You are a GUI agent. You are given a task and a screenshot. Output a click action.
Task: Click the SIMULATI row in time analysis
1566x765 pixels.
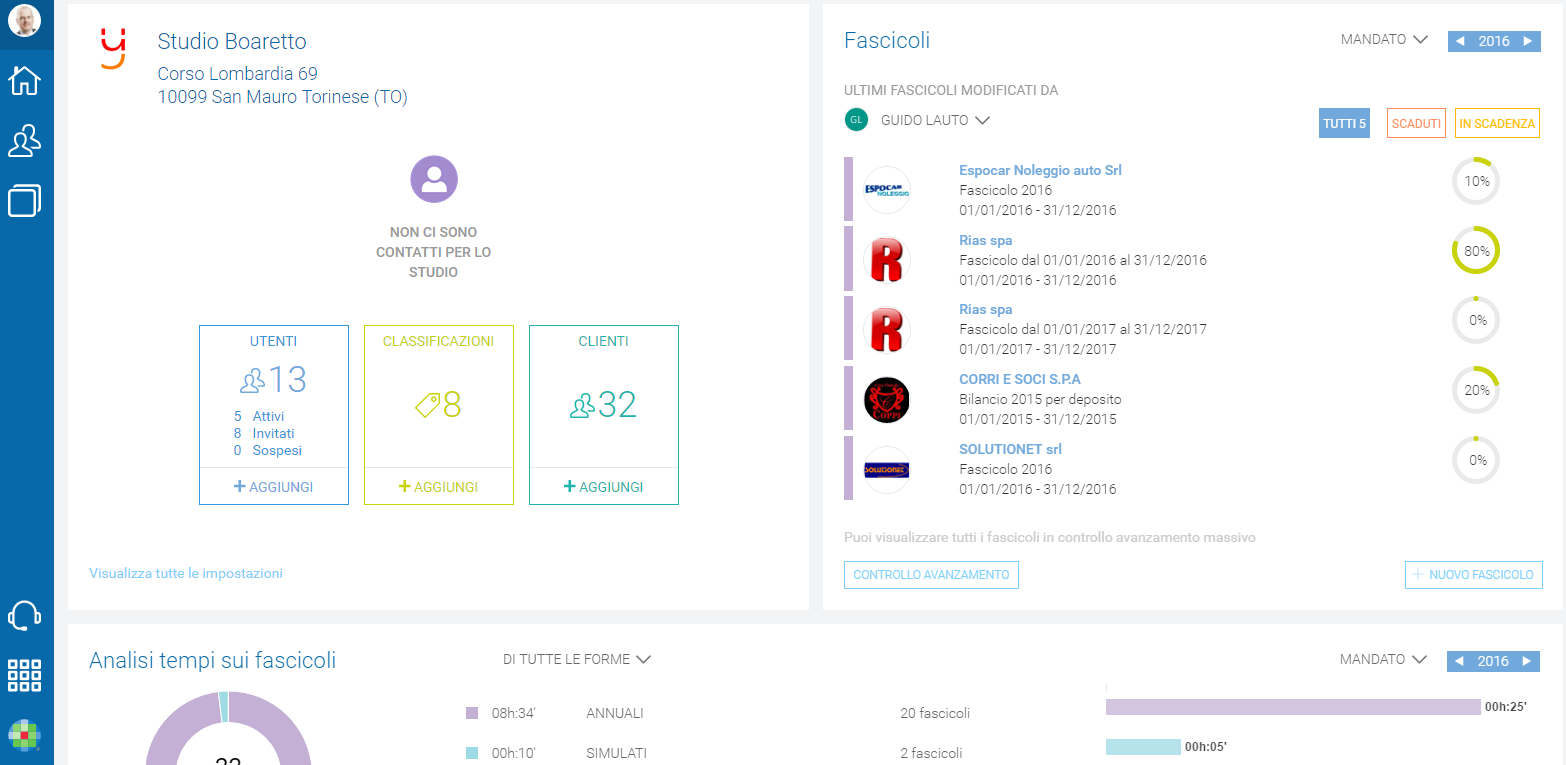tap(714, 753)
